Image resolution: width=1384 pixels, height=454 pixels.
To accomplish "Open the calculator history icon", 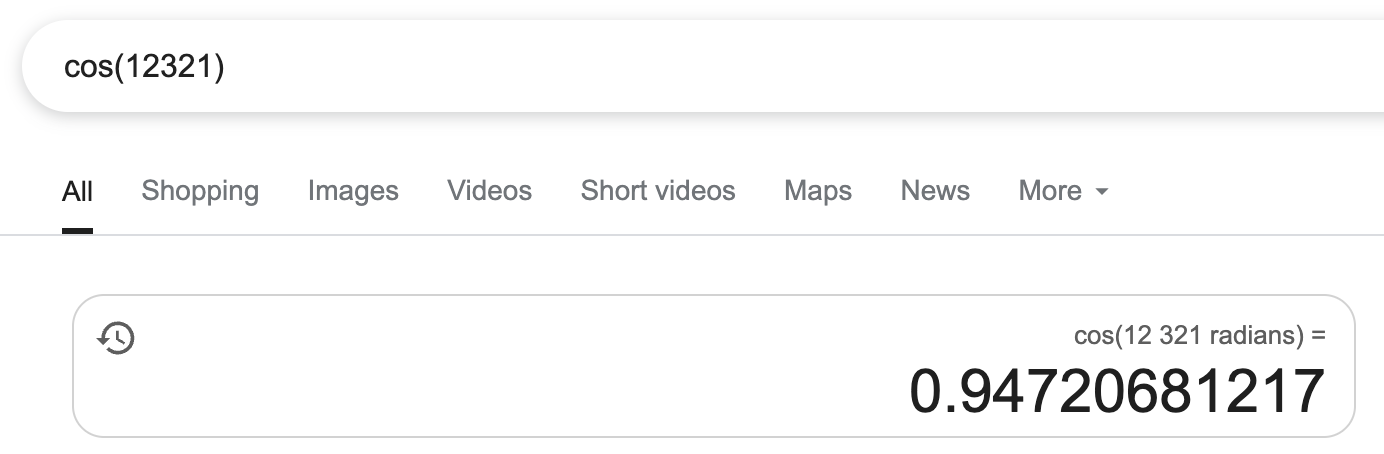I will (x=116, y=338).
